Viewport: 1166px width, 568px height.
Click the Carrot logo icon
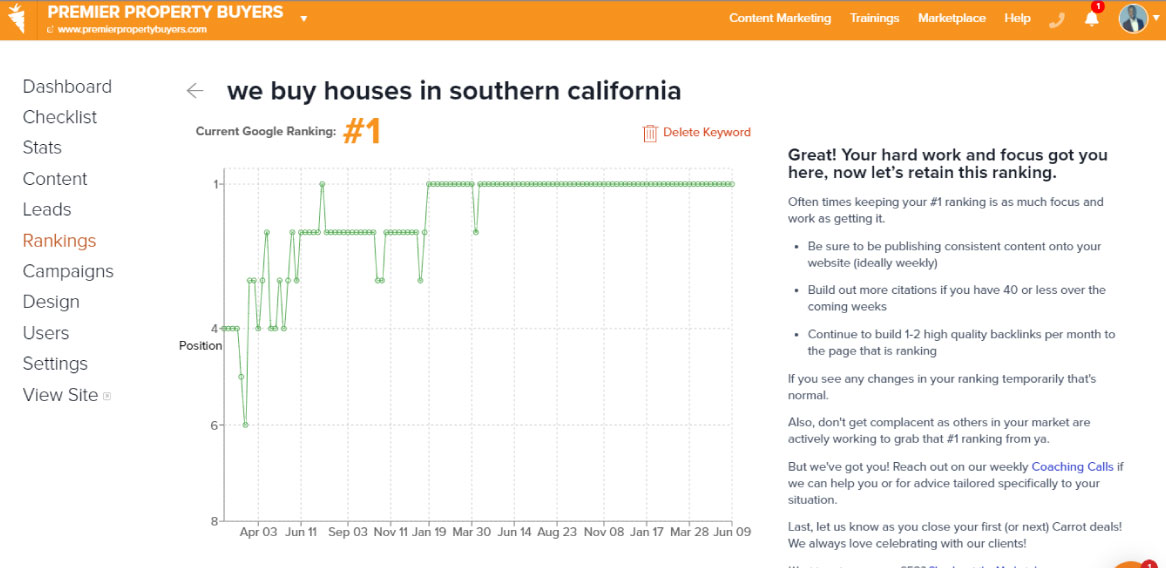(x=17, y=19)
